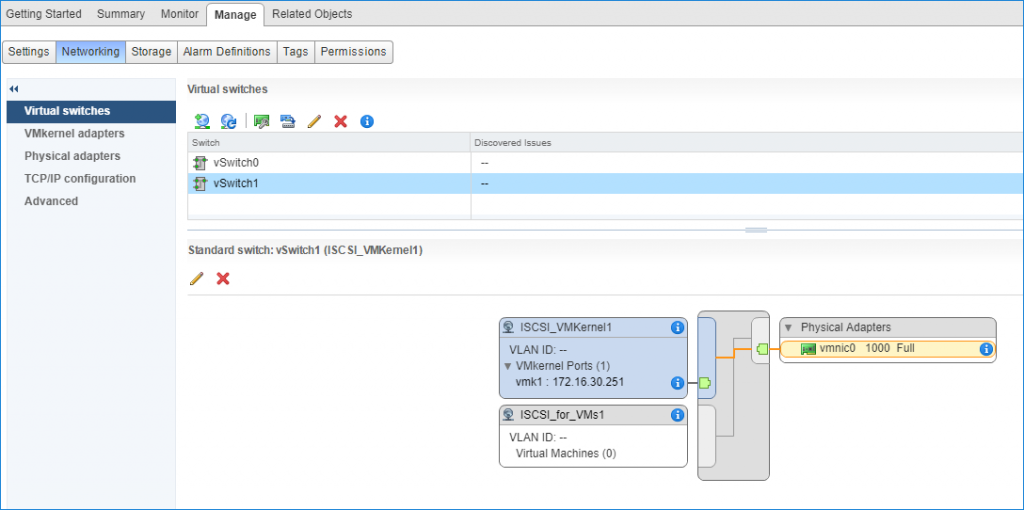The width and height of the screenshot is (1024, 510).
Task: Click the ISCSI_VMKernel1 port group title
Action: tap(566, 327)
